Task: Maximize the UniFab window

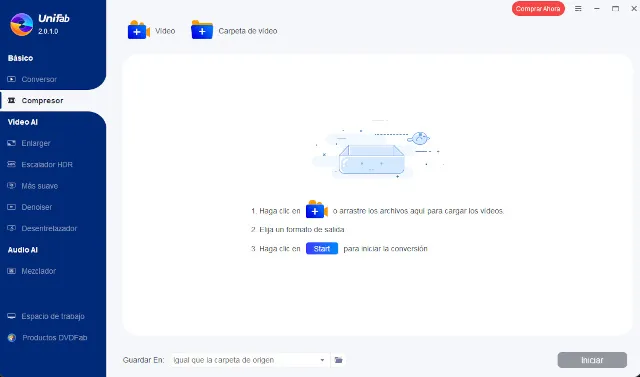Action: point(615,9)
